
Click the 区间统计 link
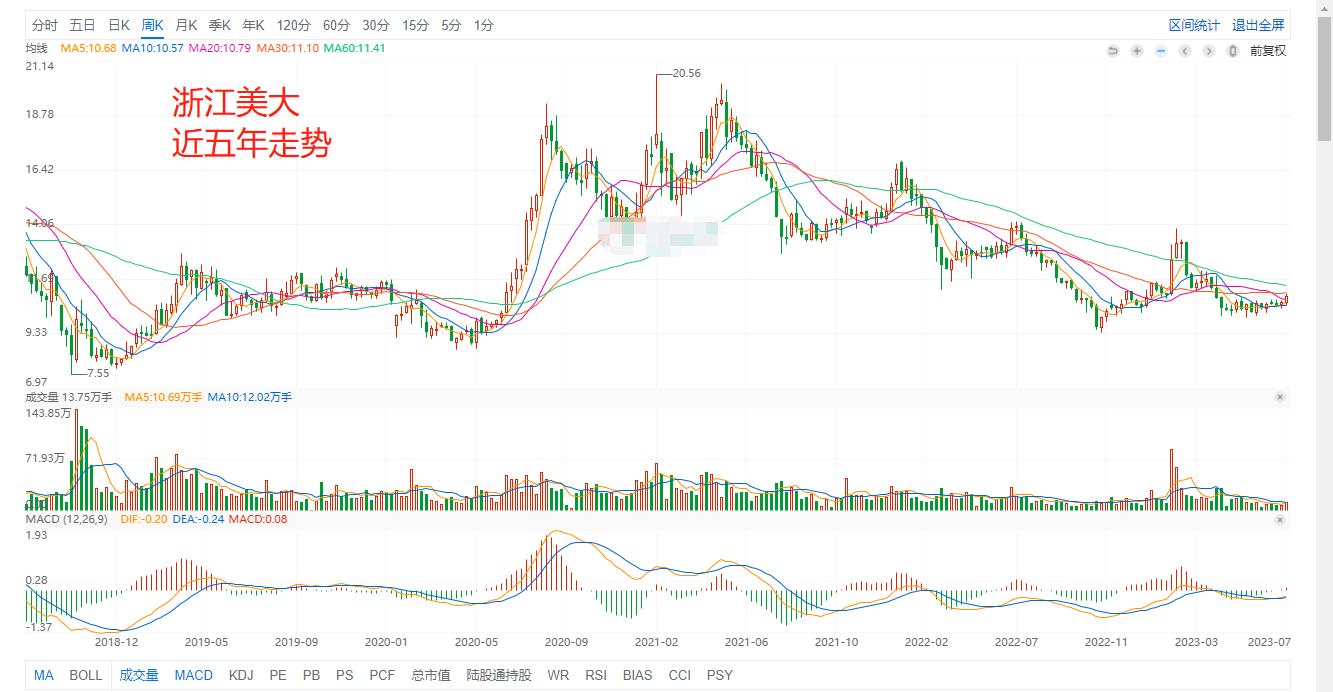pos(1195,25)
